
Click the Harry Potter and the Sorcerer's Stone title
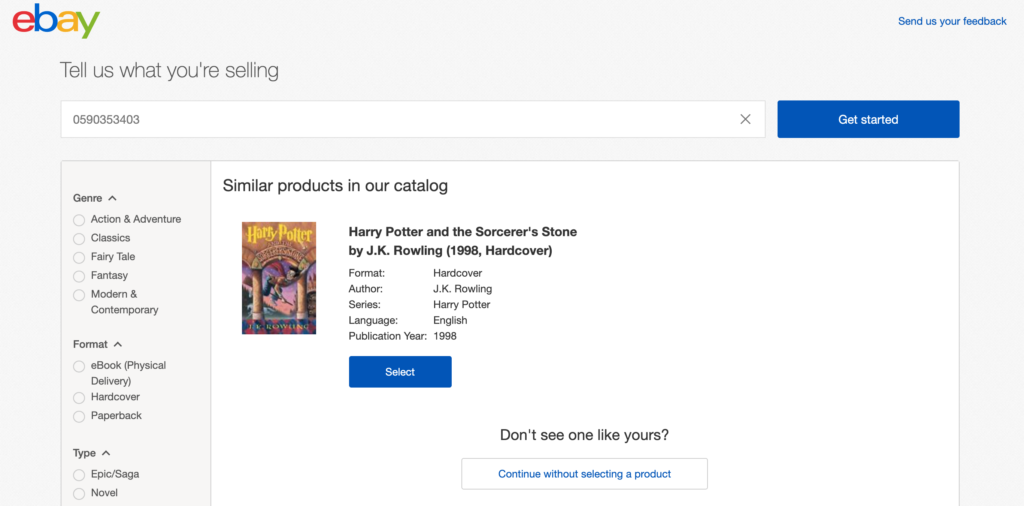[462, 241]
